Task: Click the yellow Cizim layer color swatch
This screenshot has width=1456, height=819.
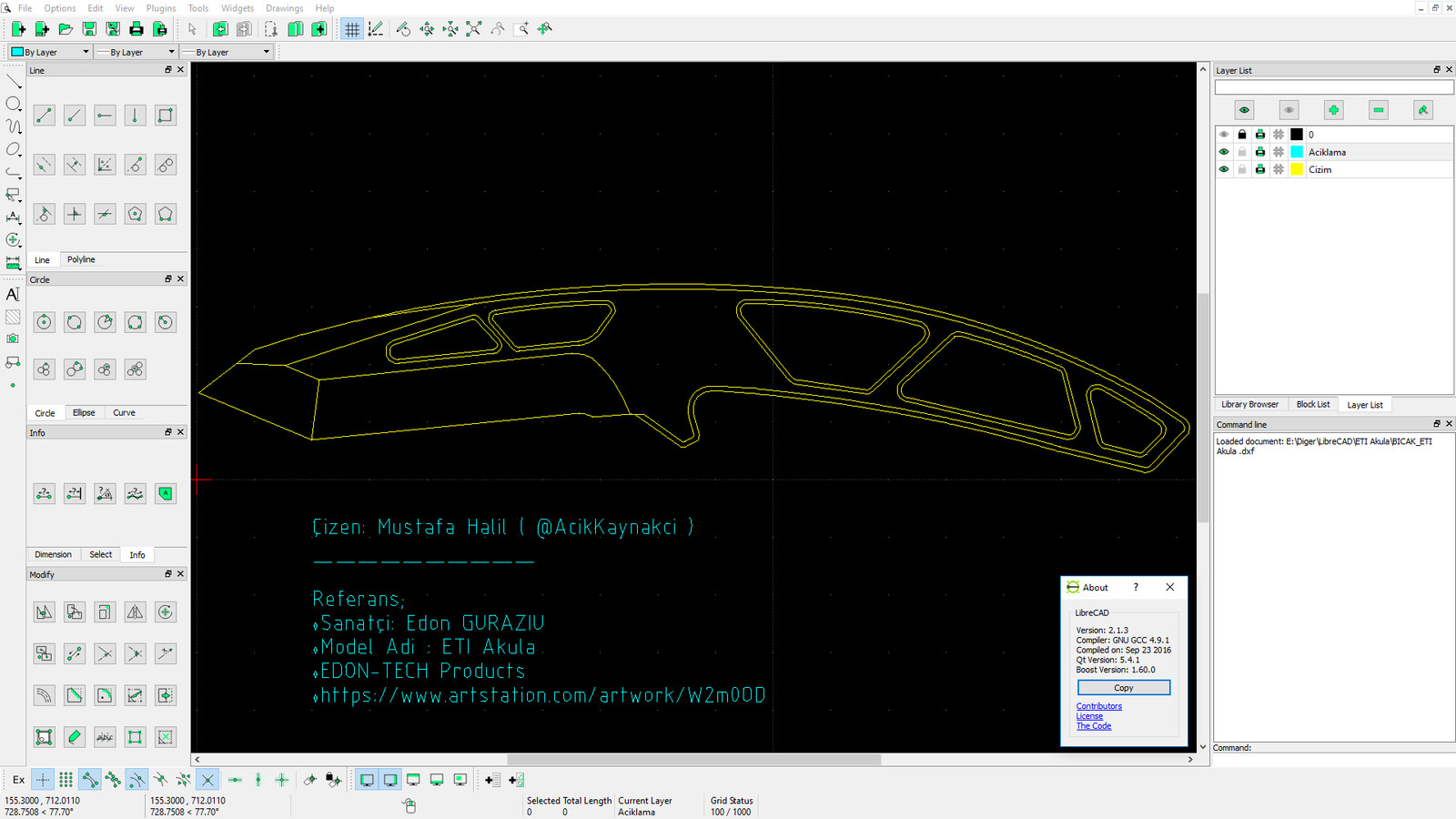Action: (x=1297, y=169)
